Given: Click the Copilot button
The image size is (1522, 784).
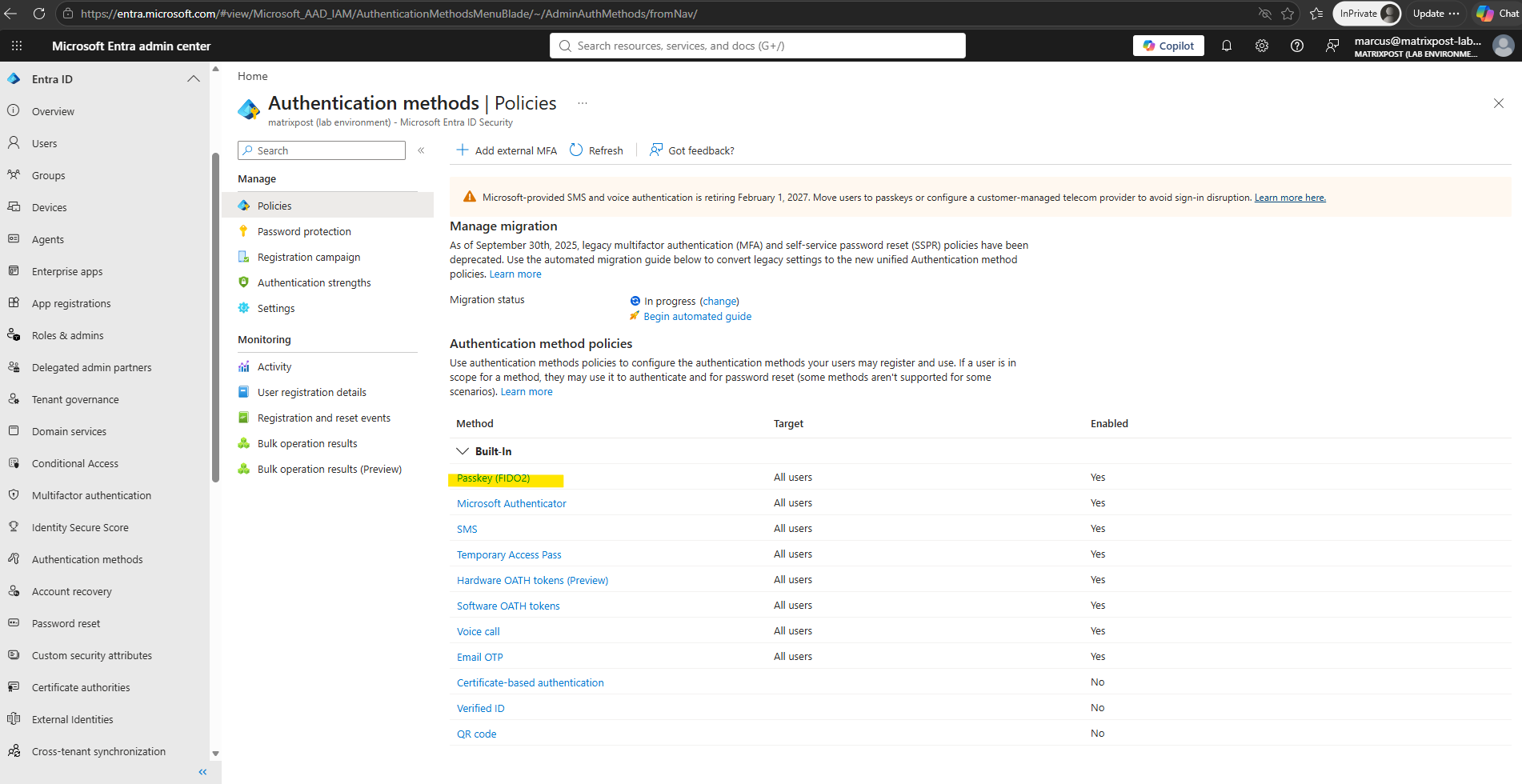Looking at the screenshot, I should point(1168,46).
